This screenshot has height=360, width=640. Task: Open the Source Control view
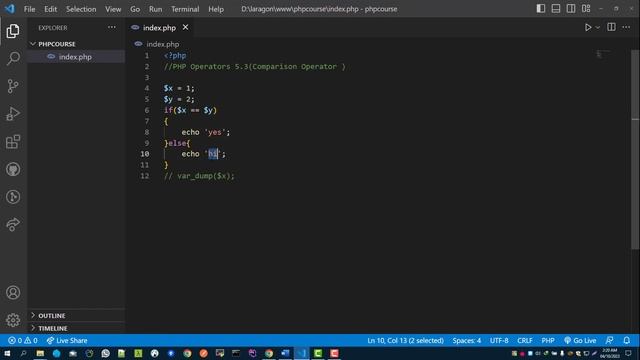tap(13, 86)
